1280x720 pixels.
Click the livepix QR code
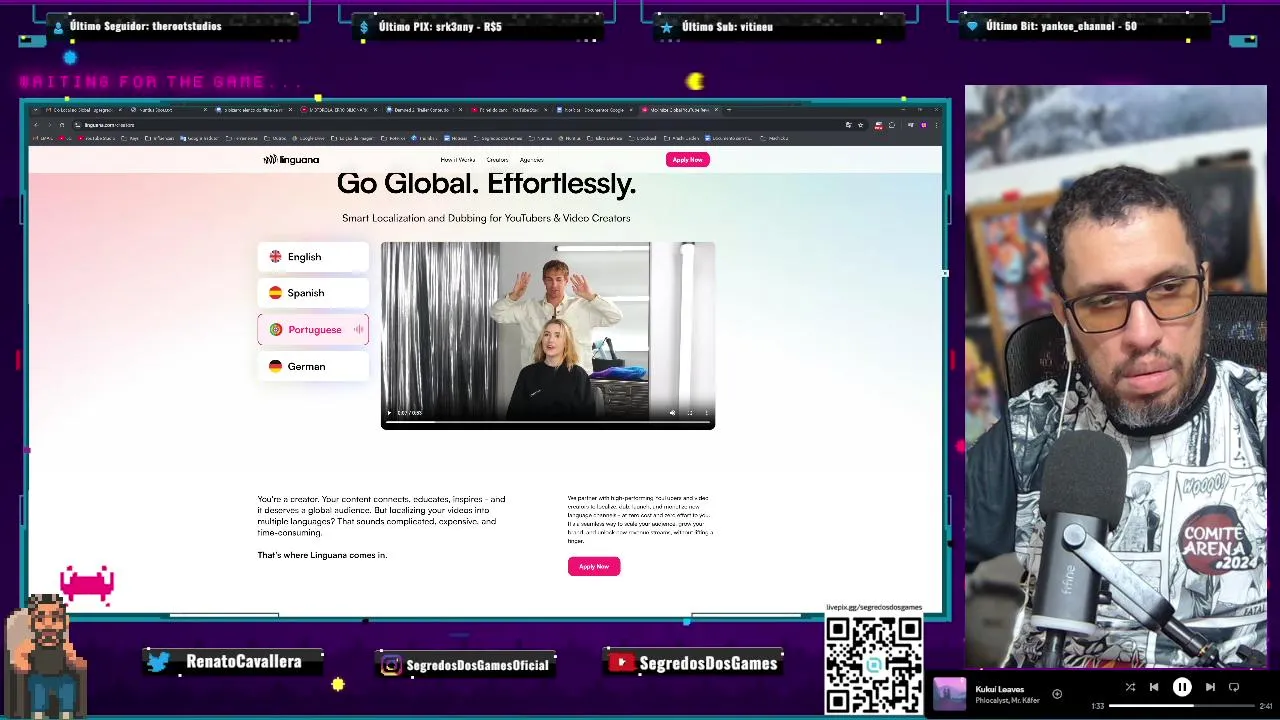click(874, 665)
